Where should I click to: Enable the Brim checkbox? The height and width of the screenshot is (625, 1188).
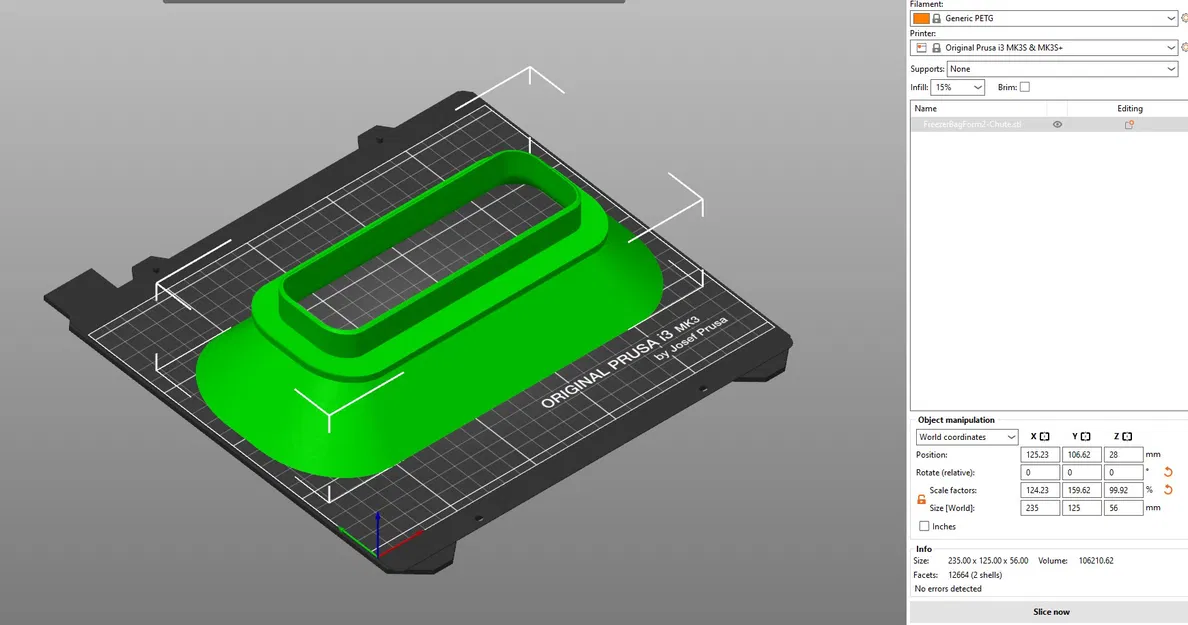1024,87
